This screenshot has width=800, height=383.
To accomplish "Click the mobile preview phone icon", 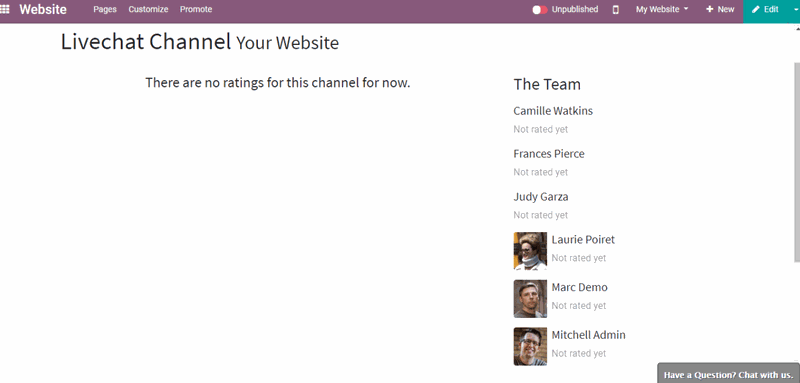I will point(615,9).
